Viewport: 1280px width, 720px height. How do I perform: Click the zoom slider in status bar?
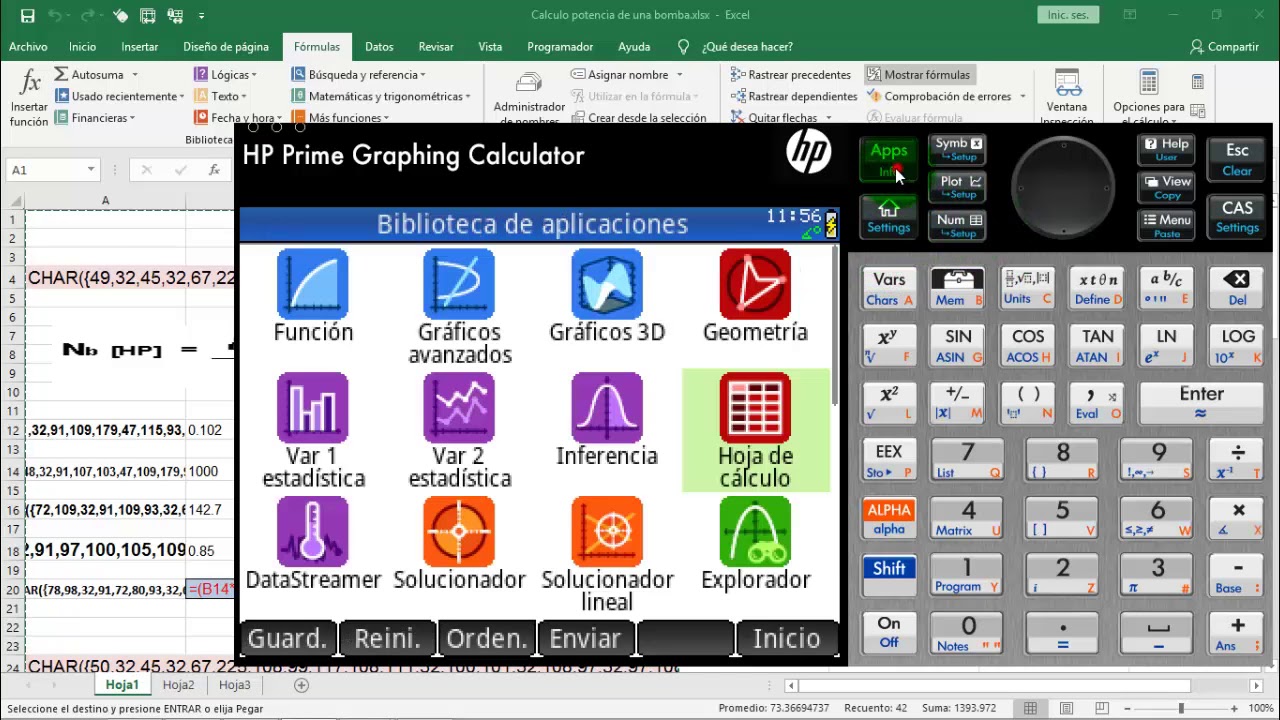[x=1180, y=708]
